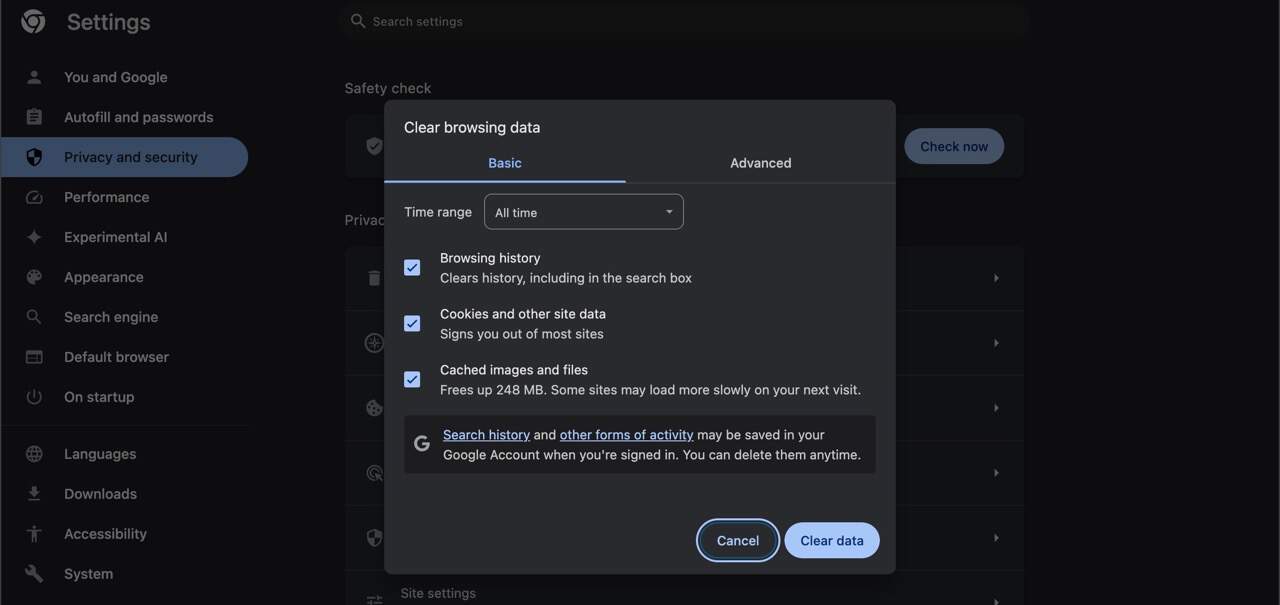Click the Site settings row label
This screenshot has width=1280, height=605.
pyautogui.click(x=438, y=593)
